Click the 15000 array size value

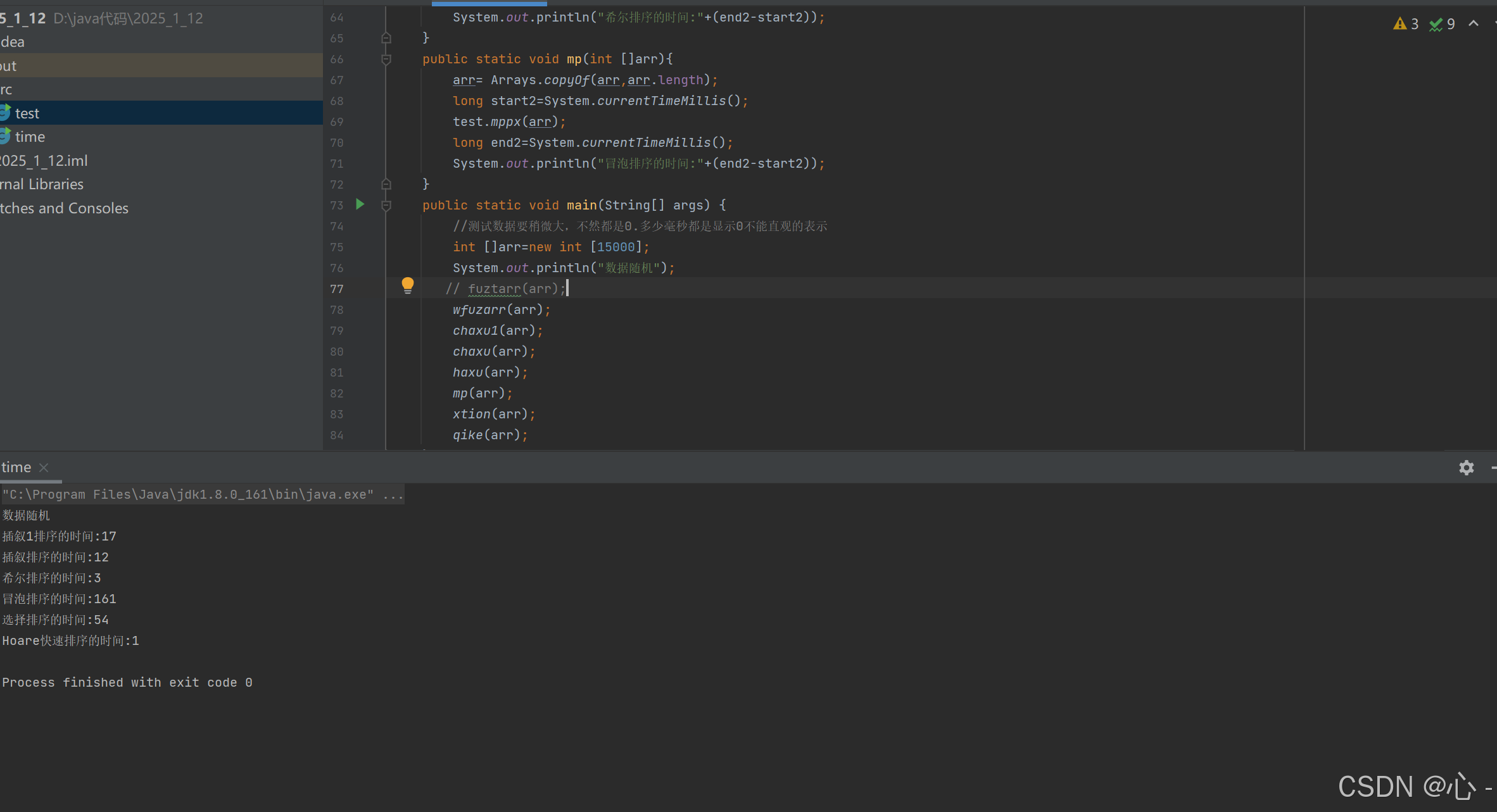click(x=616, y=247)
